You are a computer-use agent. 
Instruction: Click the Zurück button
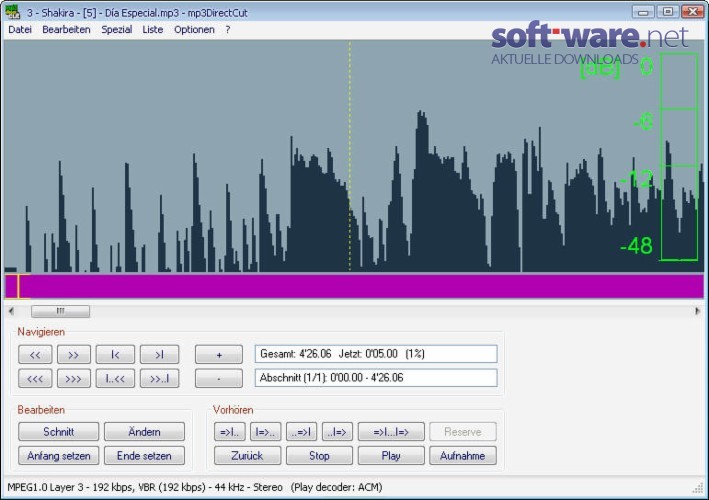click(247, 456)
